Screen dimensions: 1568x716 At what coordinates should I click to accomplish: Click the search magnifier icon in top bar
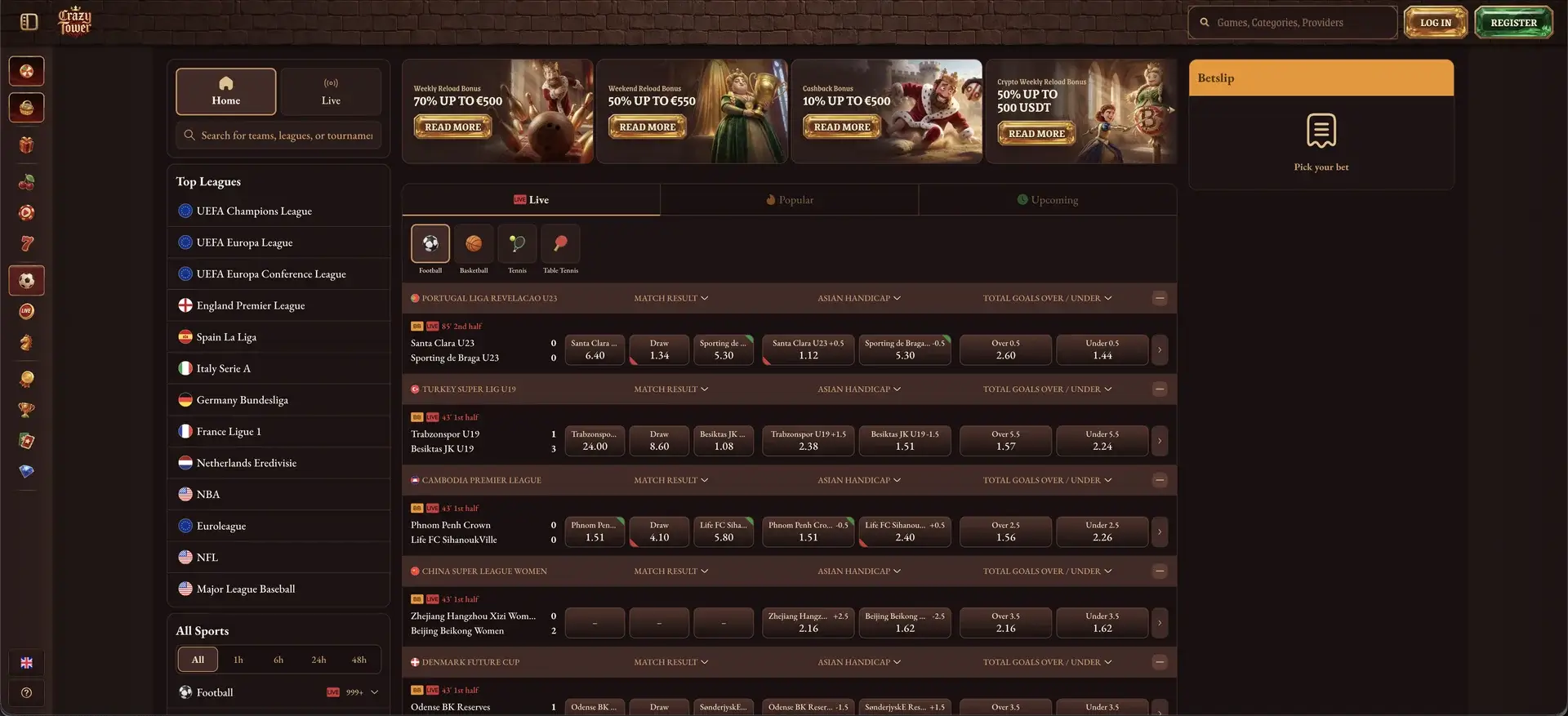pyautogui.click(x=1205, y=23)
